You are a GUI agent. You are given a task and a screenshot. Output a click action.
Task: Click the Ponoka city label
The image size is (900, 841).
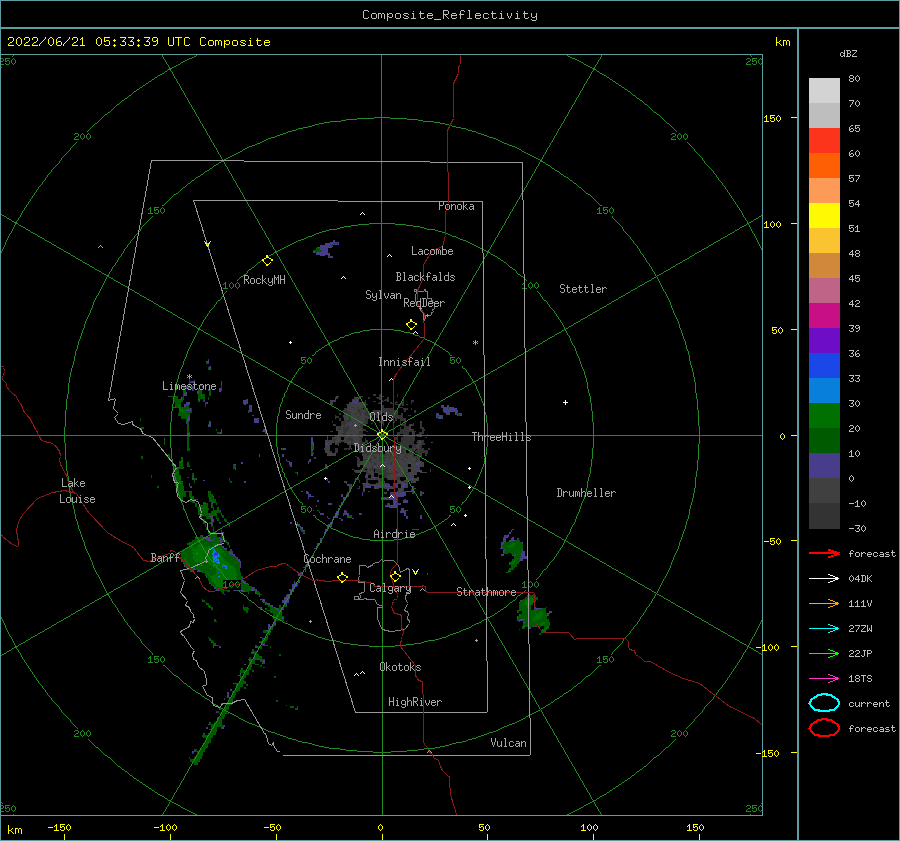(x=456, y=206)
